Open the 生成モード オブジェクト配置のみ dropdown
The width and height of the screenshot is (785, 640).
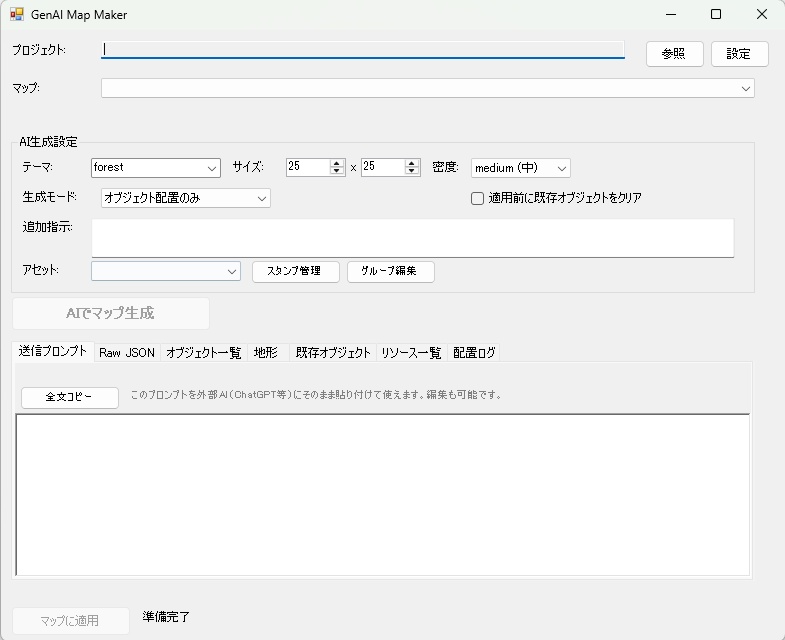pyautogui.click(x=186, y=198)
